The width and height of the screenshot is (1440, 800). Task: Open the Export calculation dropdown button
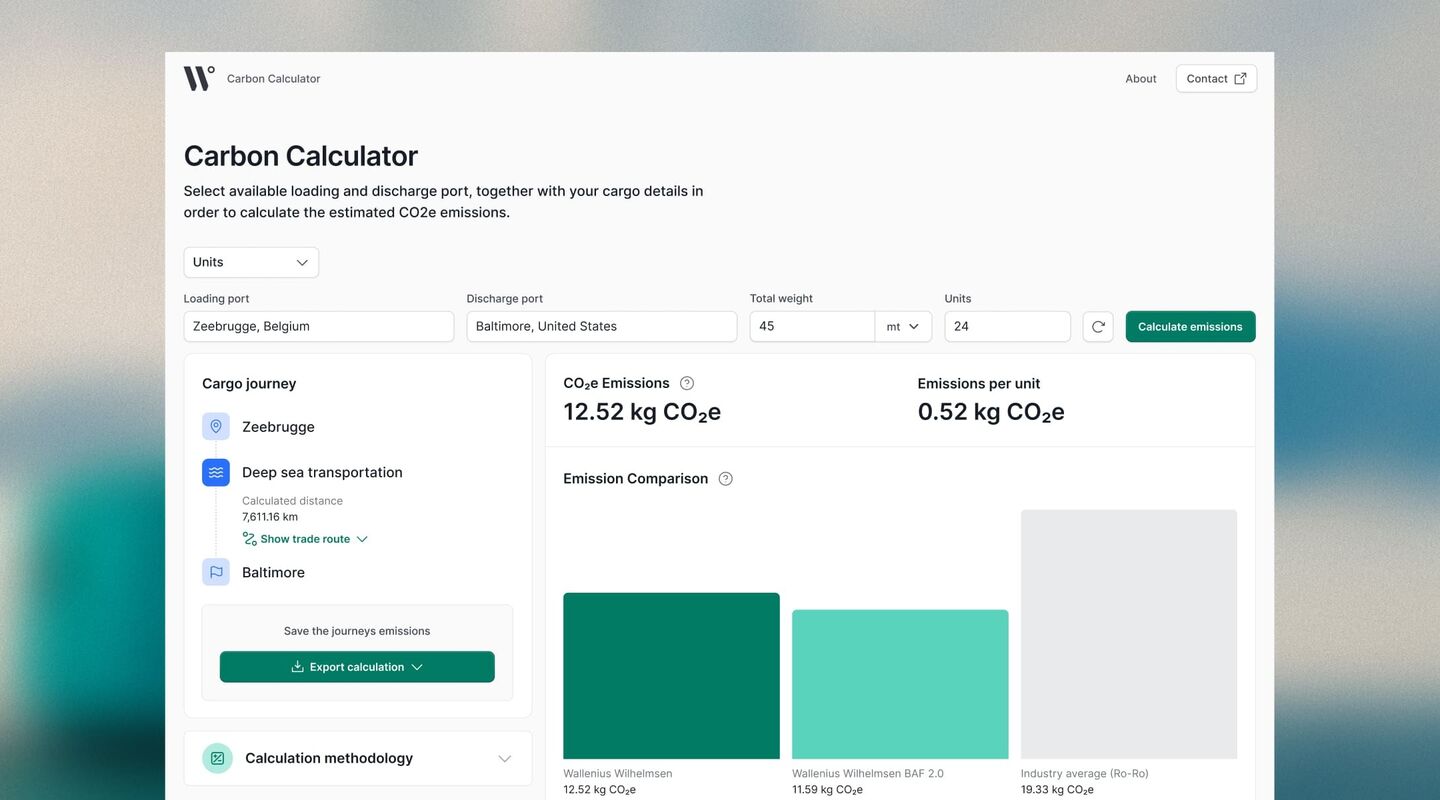[x=357, y=667]
